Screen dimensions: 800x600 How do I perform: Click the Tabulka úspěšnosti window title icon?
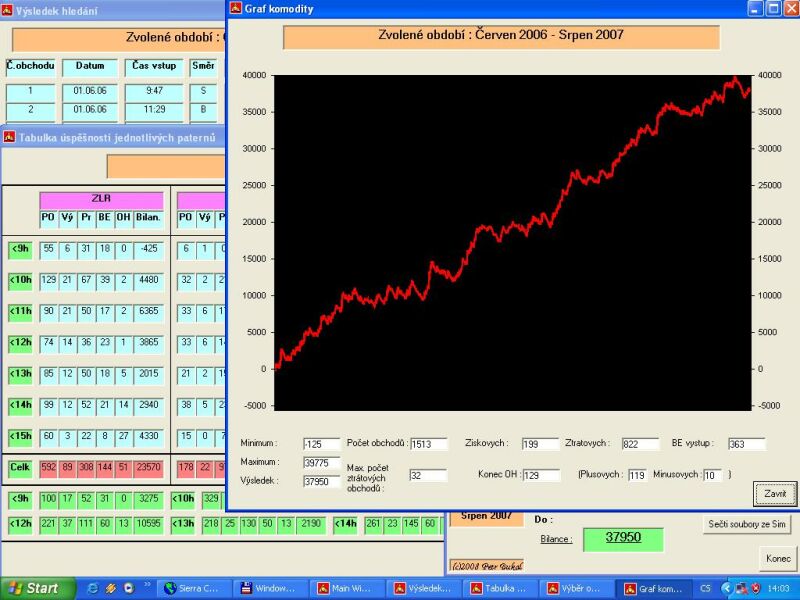coord(9,137)
